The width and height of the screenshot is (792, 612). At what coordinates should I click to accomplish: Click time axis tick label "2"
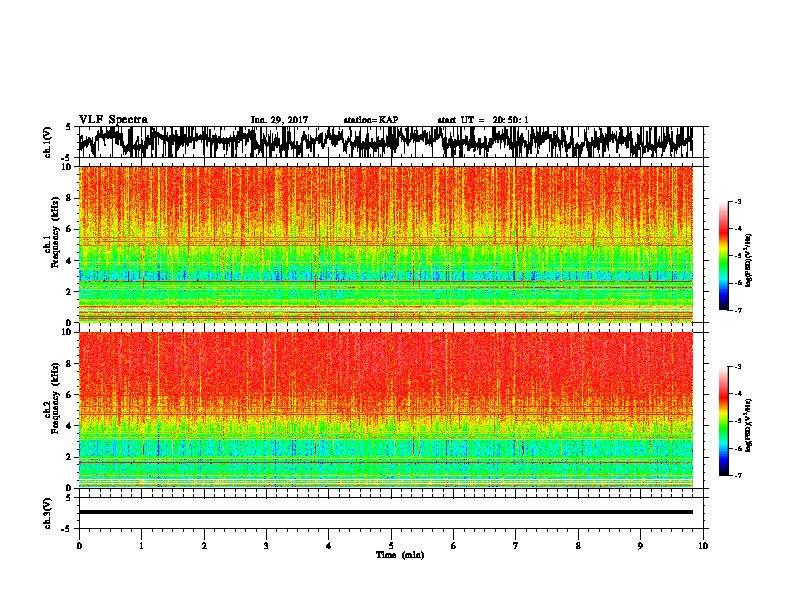tap(204, 546)
